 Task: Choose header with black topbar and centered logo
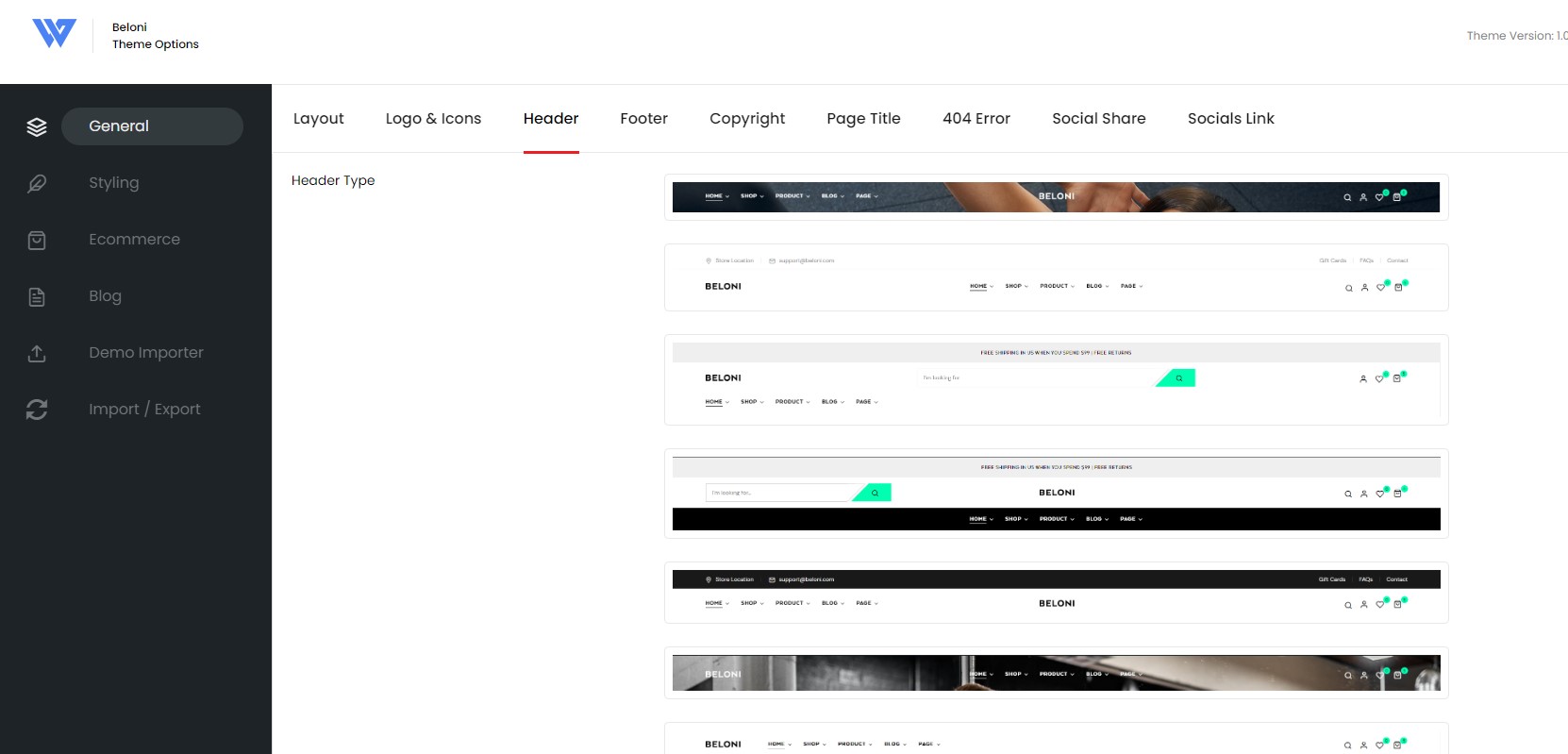click(1057, 593)
